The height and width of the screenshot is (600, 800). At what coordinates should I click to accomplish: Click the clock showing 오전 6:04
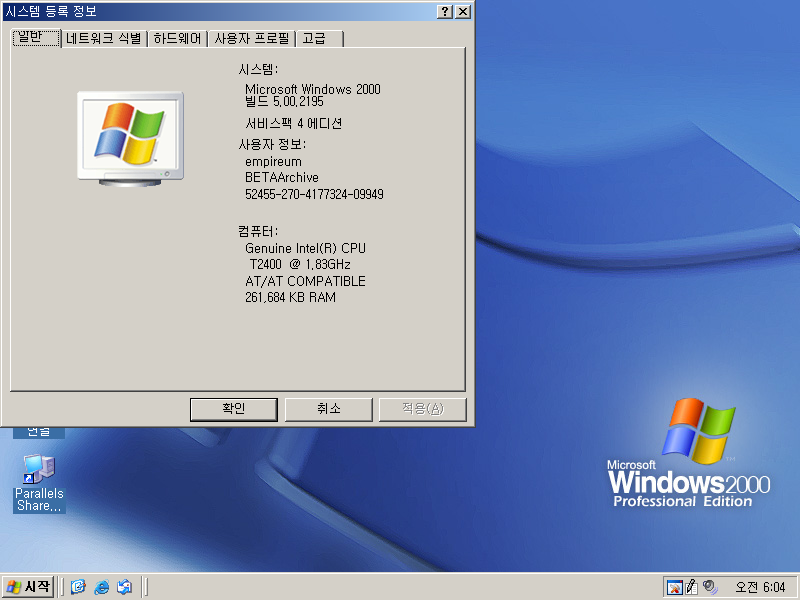pos(760,587)
